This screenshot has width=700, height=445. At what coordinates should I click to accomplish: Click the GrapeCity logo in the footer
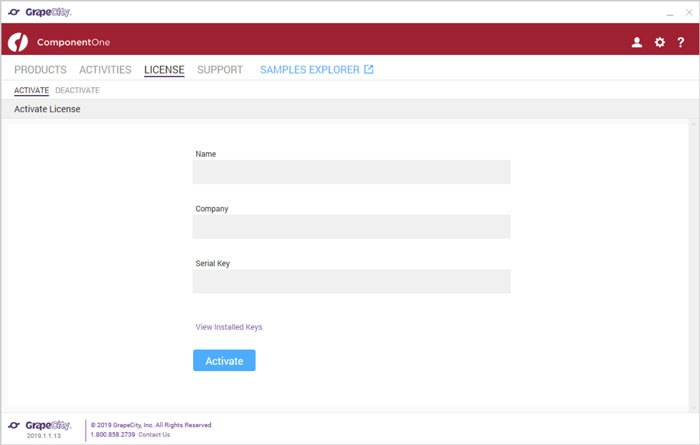40,425
